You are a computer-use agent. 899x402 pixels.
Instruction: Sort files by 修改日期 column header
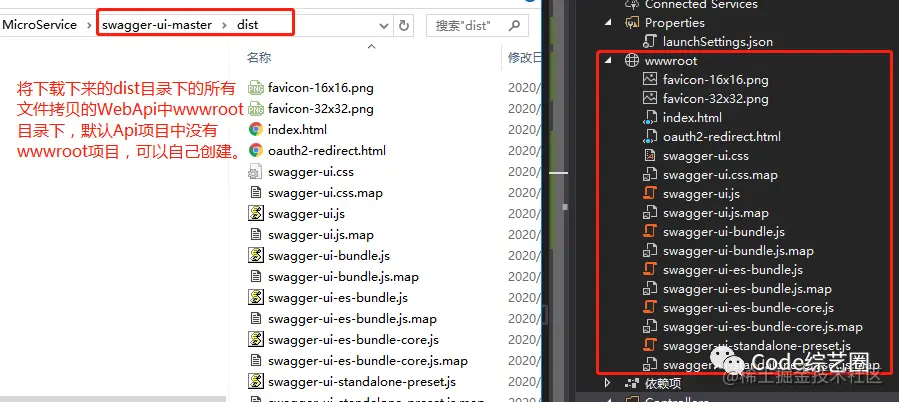525,57
